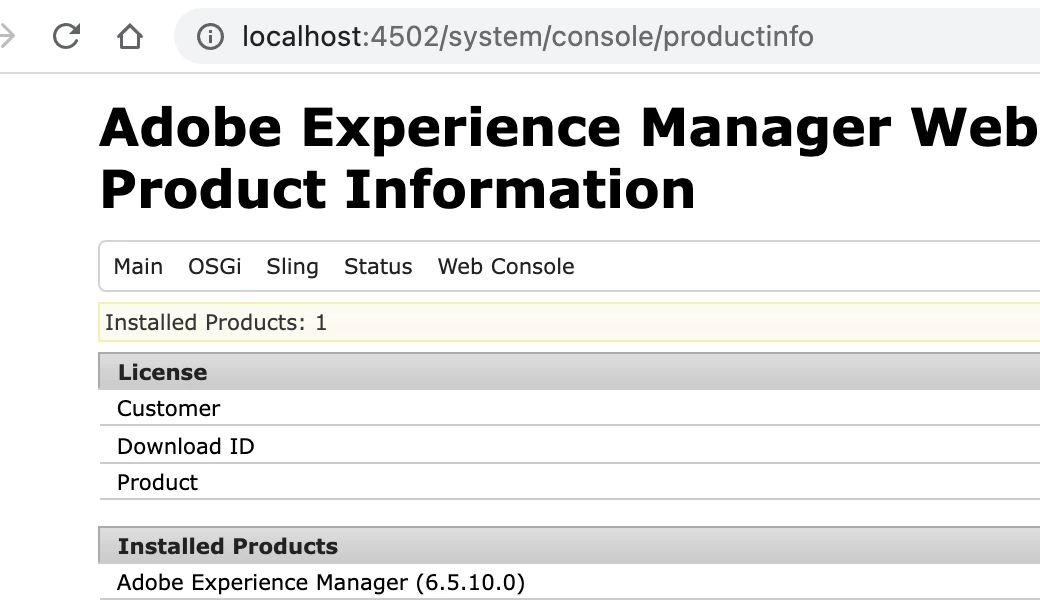Open the OSGi menu

click(x=215, y=267)
